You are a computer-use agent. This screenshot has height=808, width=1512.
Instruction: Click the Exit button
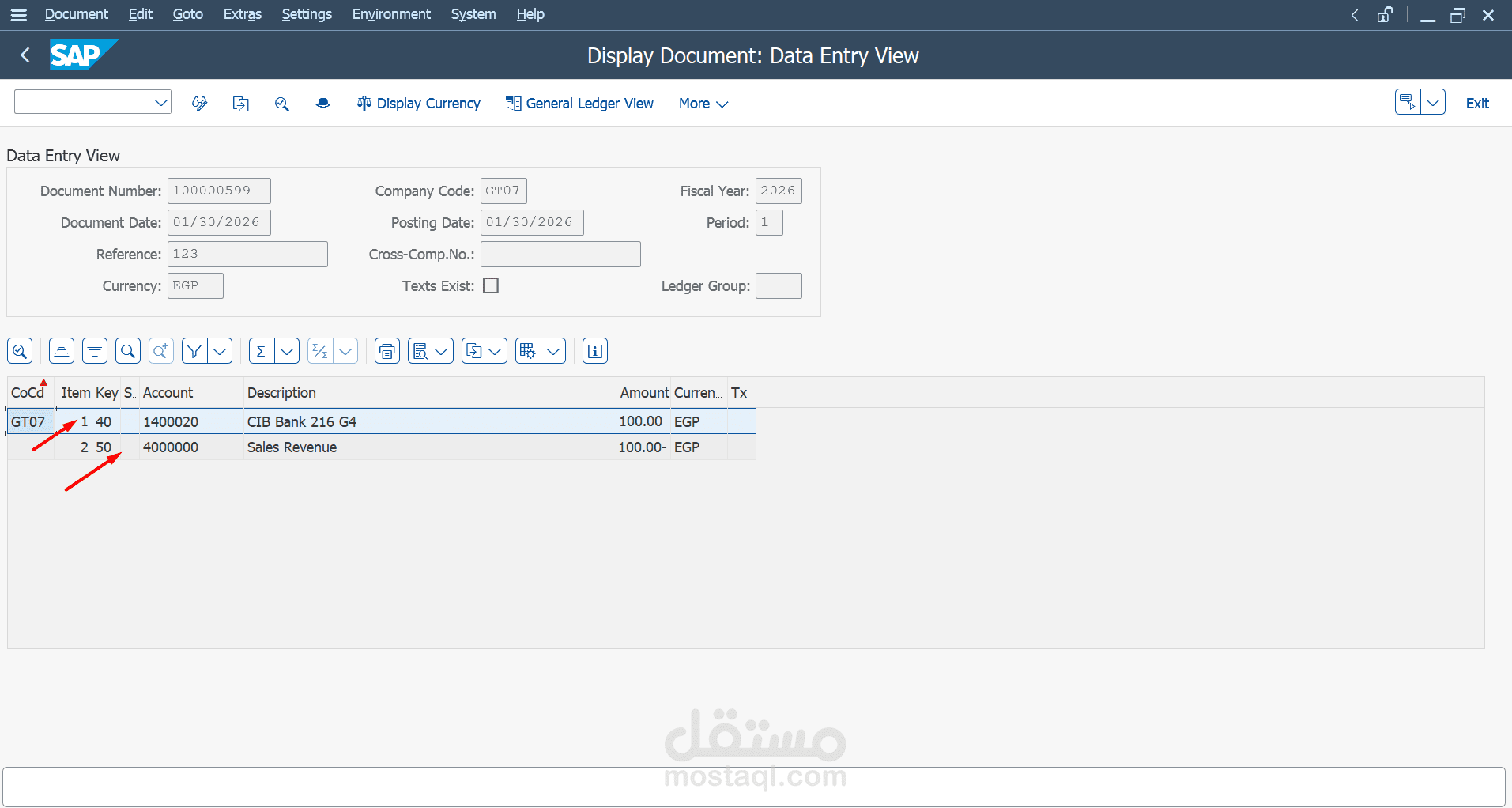tap(1477, 104)
